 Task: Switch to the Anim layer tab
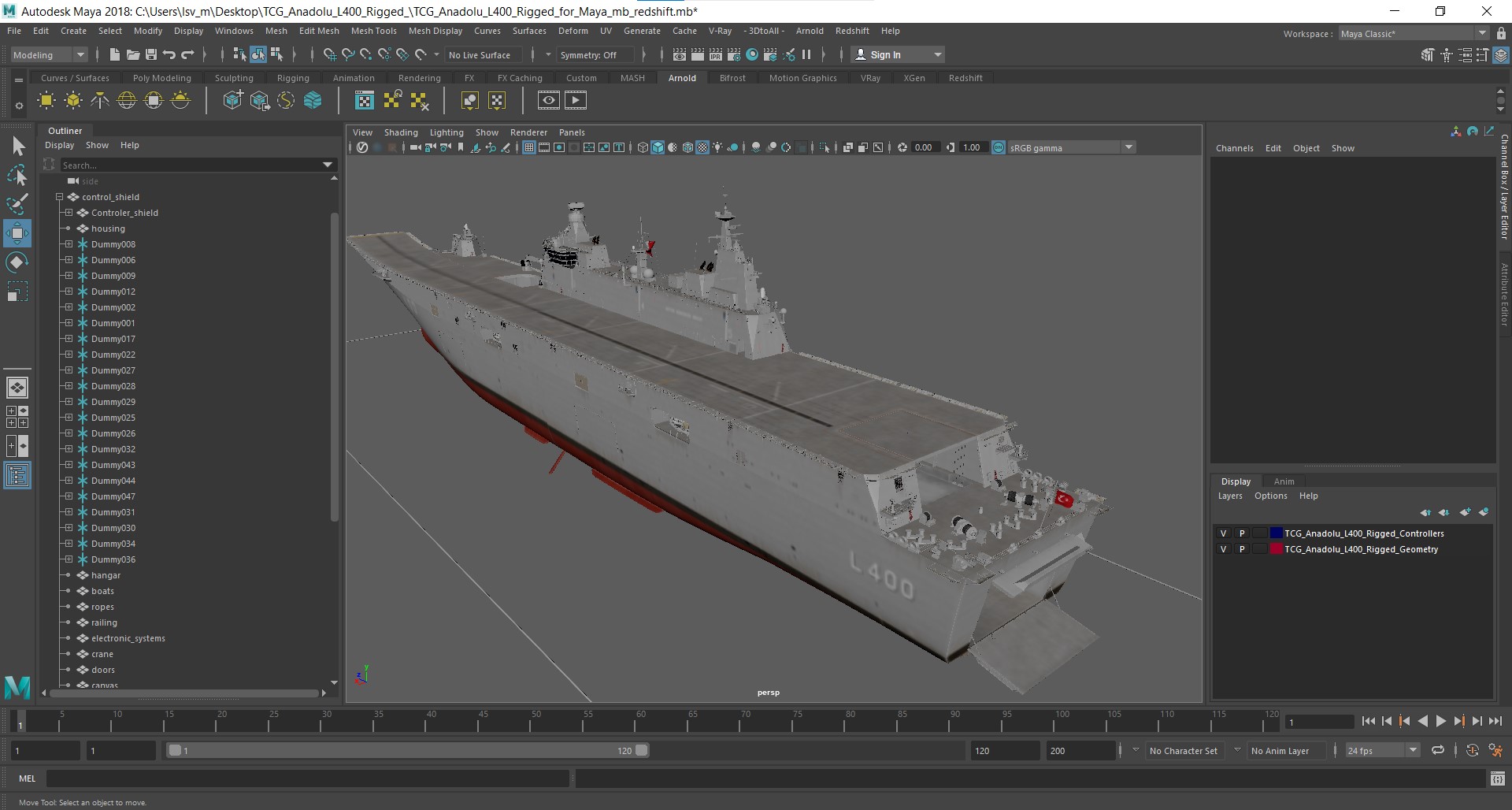(x=1284, y=481)
